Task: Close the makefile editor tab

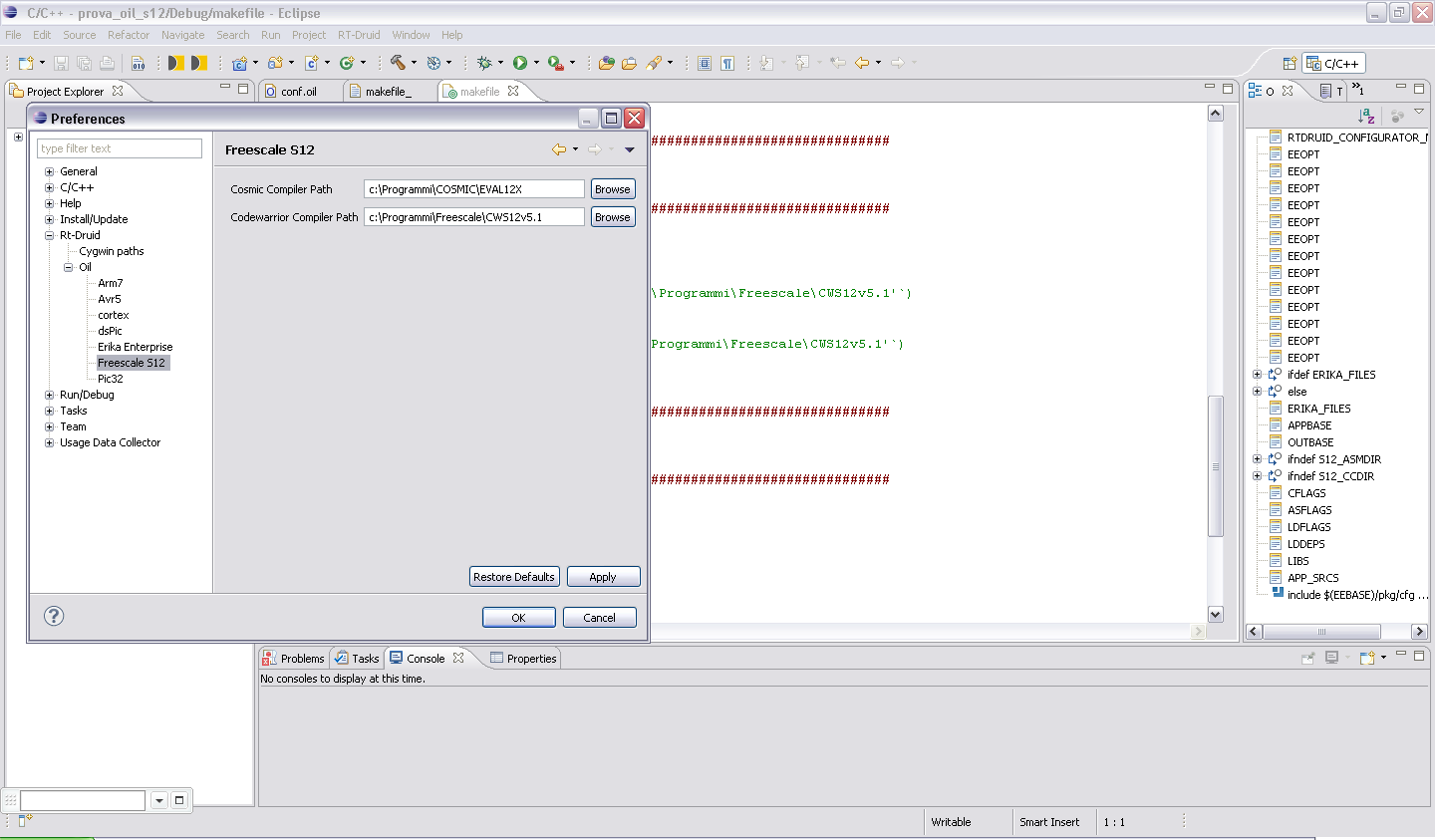Action: pos(513,91)
